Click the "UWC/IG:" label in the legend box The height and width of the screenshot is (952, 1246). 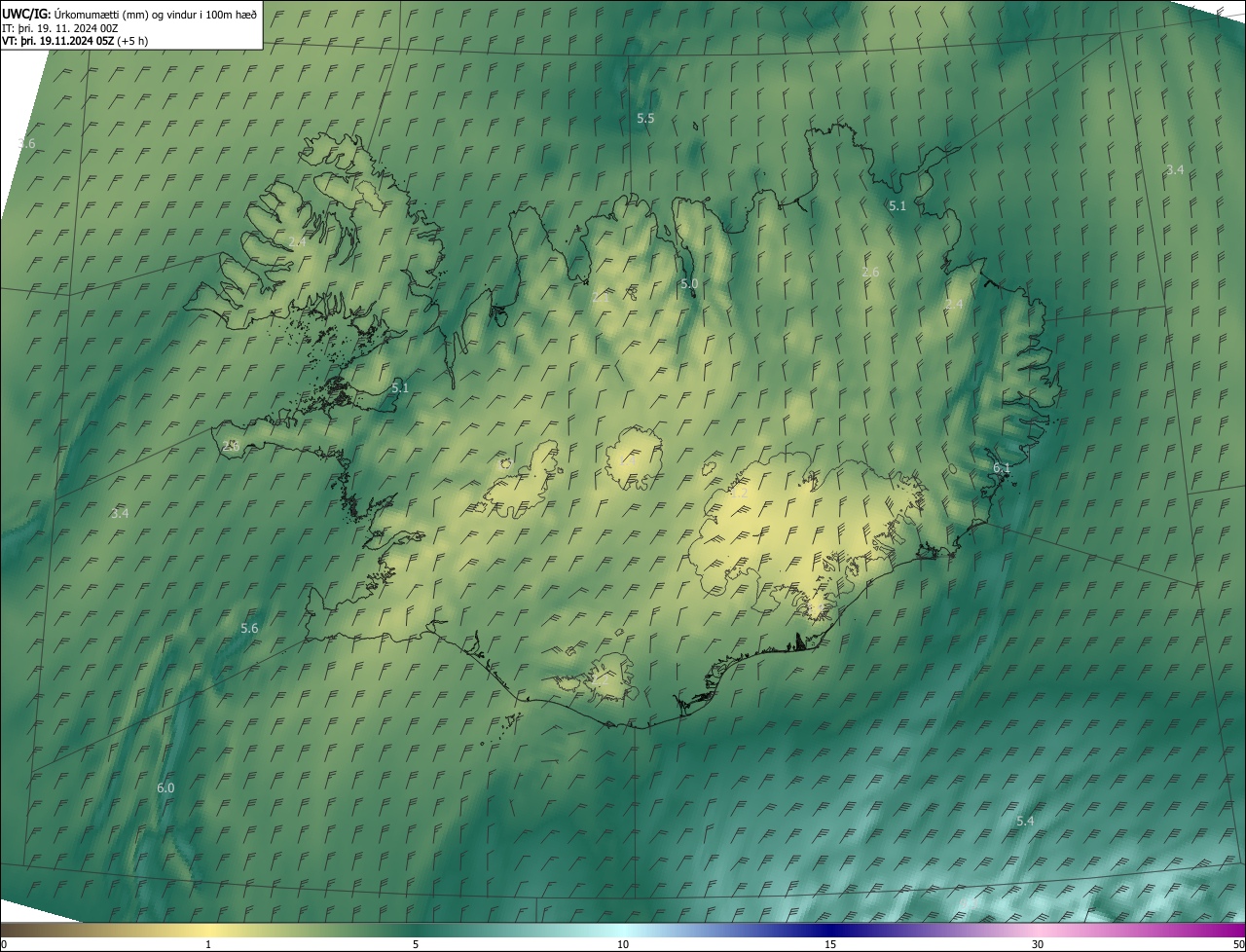point(26,14)
